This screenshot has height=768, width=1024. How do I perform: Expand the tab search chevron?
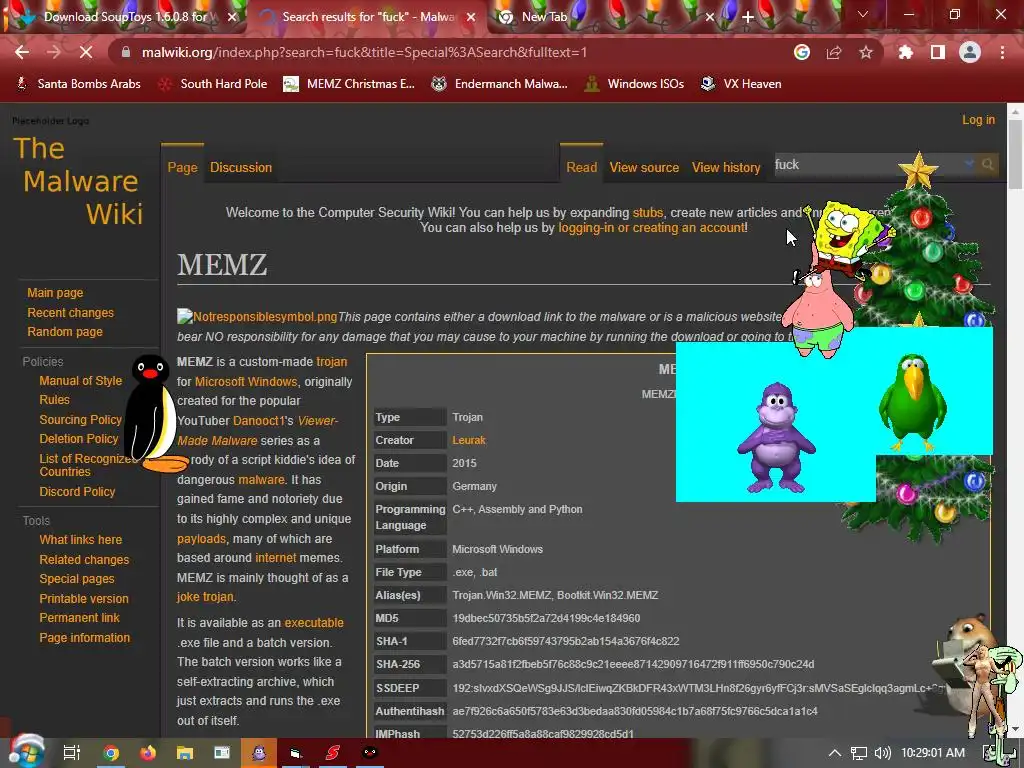(x=863, y=14)
